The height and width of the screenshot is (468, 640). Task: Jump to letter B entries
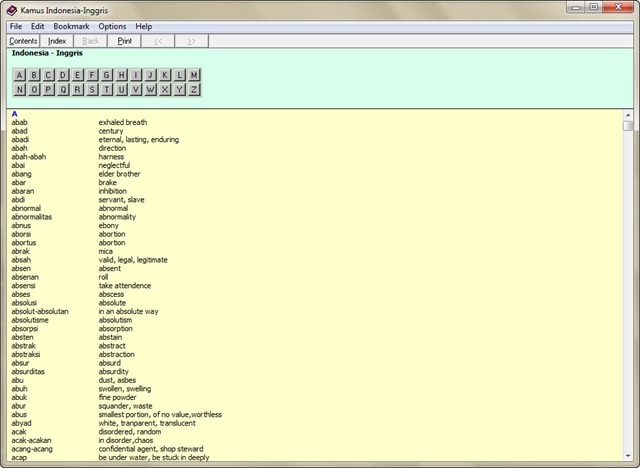click(x=34, y=75)
